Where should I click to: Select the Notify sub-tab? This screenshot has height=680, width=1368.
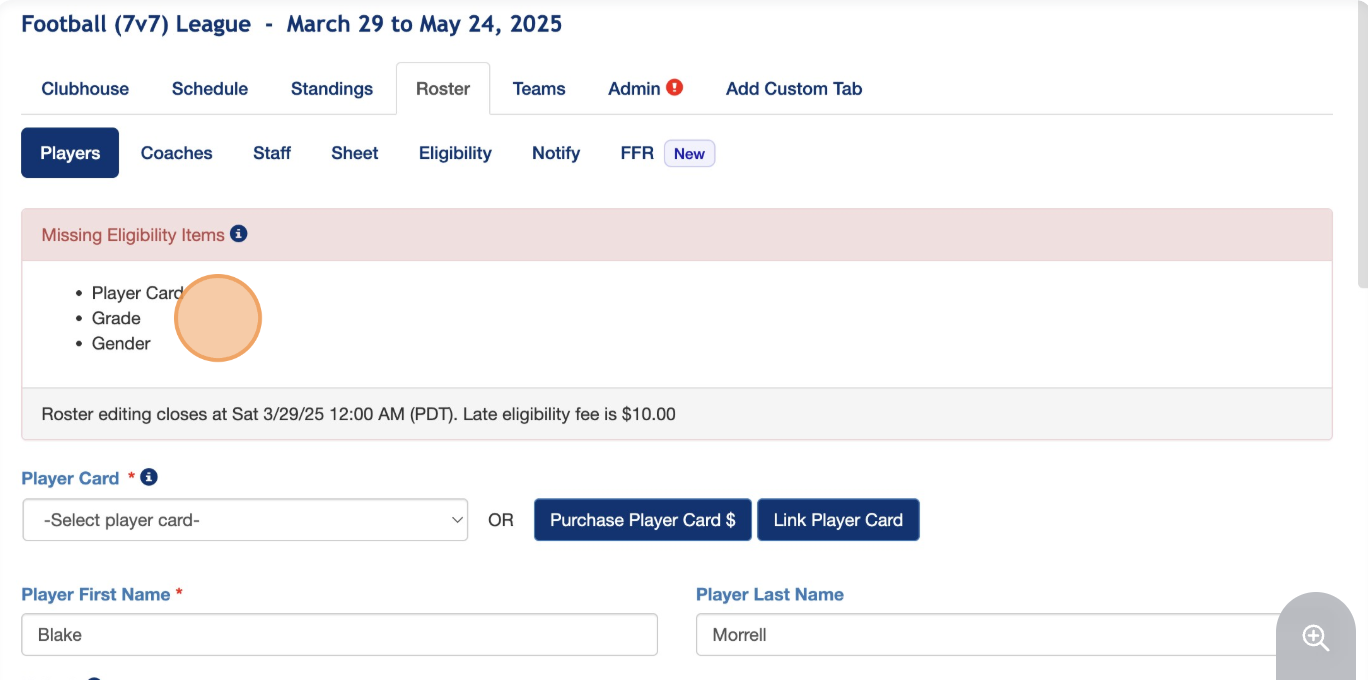556,153
